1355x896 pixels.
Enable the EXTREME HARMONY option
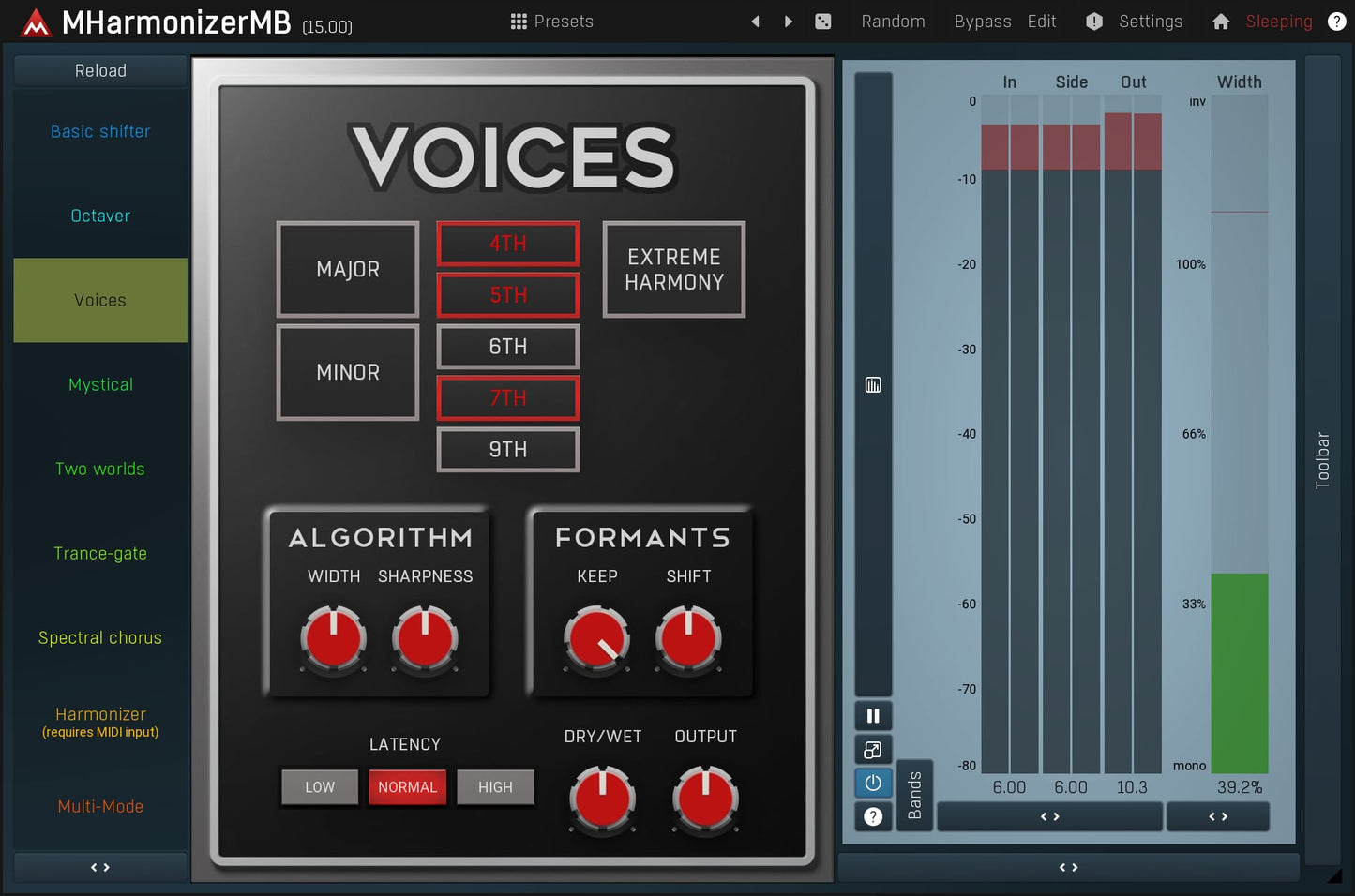(673, 270)
